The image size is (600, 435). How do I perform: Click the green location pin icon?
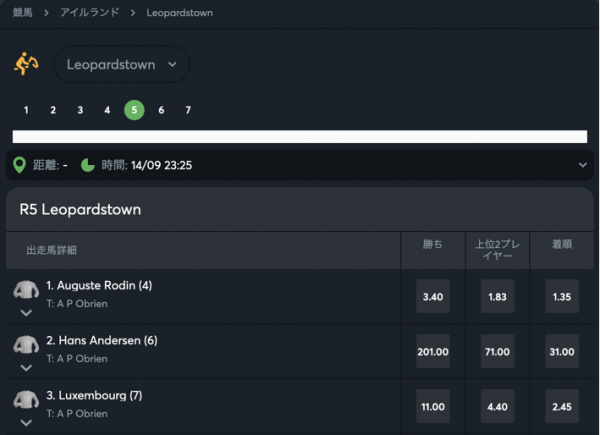pos(20,165)
